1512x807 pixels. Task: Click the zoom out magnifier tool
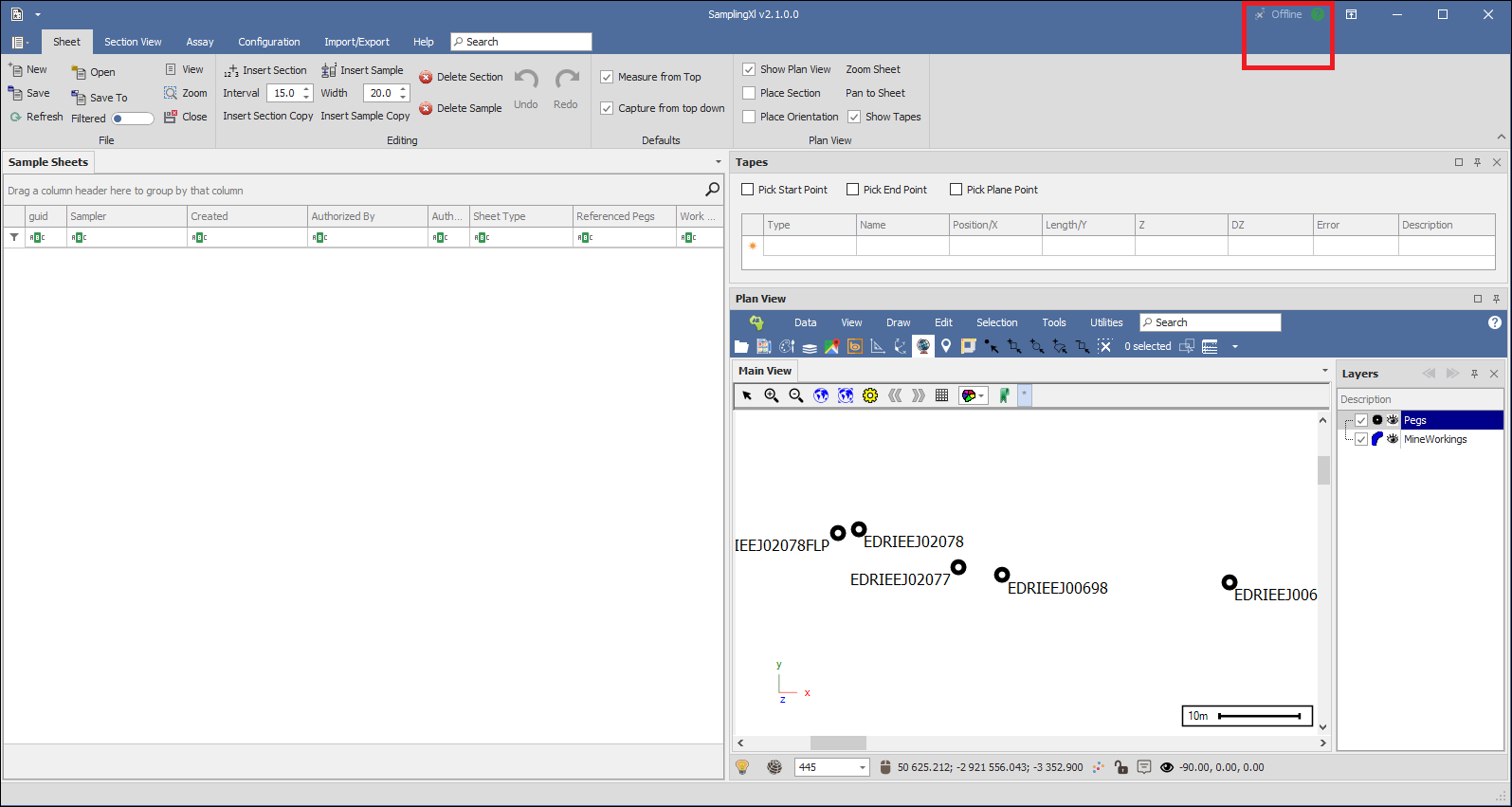pos(796,395)
